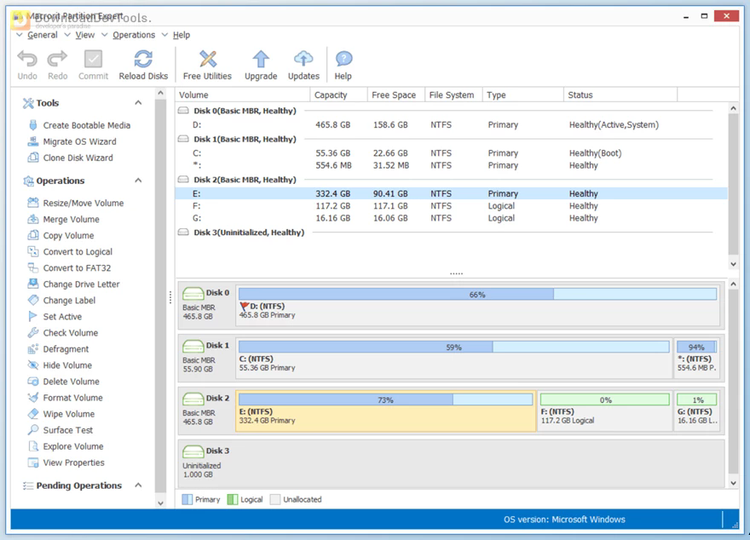This screenshot has width=750, height=540.
Task: Select the D: volume row
Action: coord(452,125)
